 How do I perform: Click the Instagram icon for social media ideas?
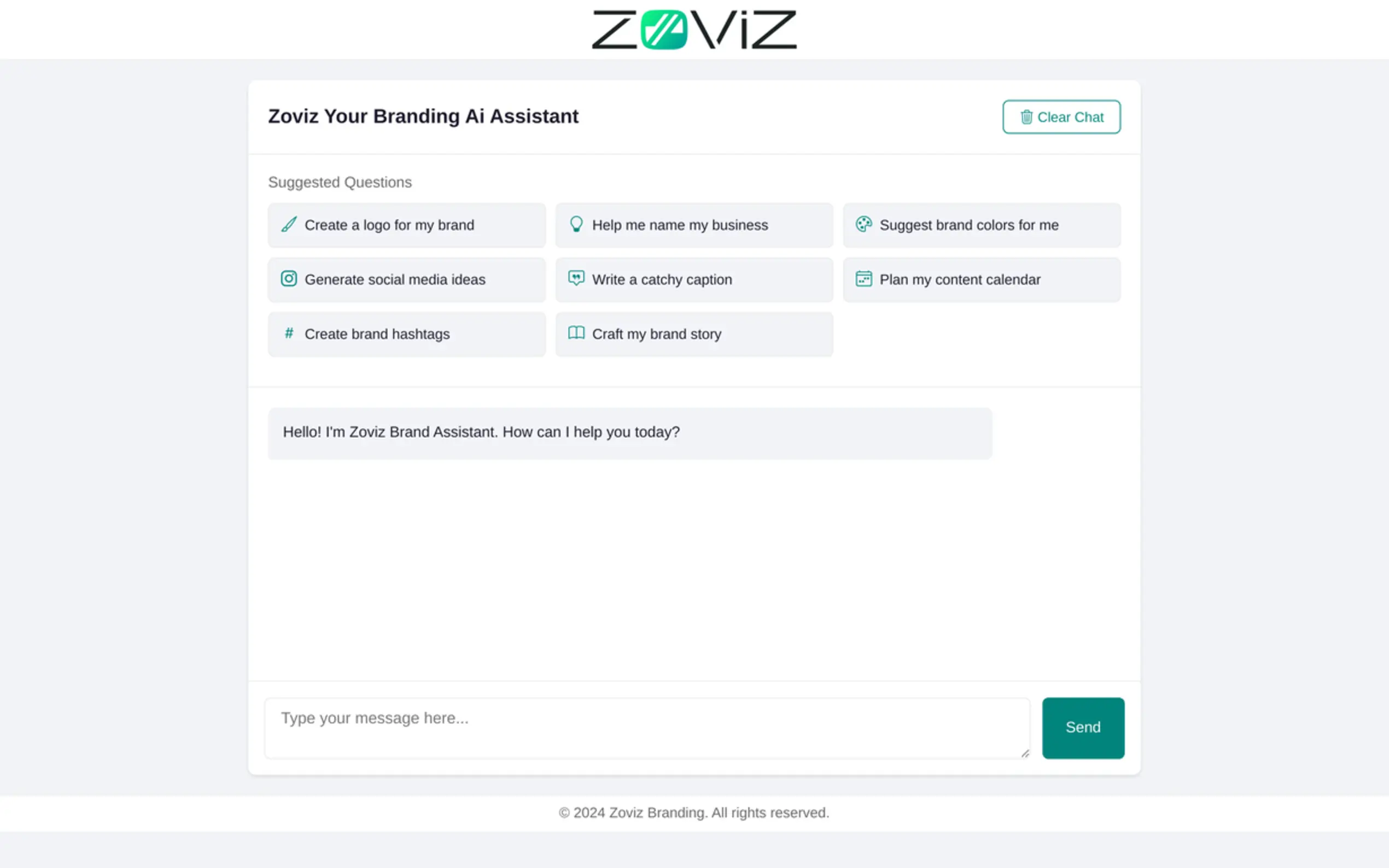(x=289, y=279)
